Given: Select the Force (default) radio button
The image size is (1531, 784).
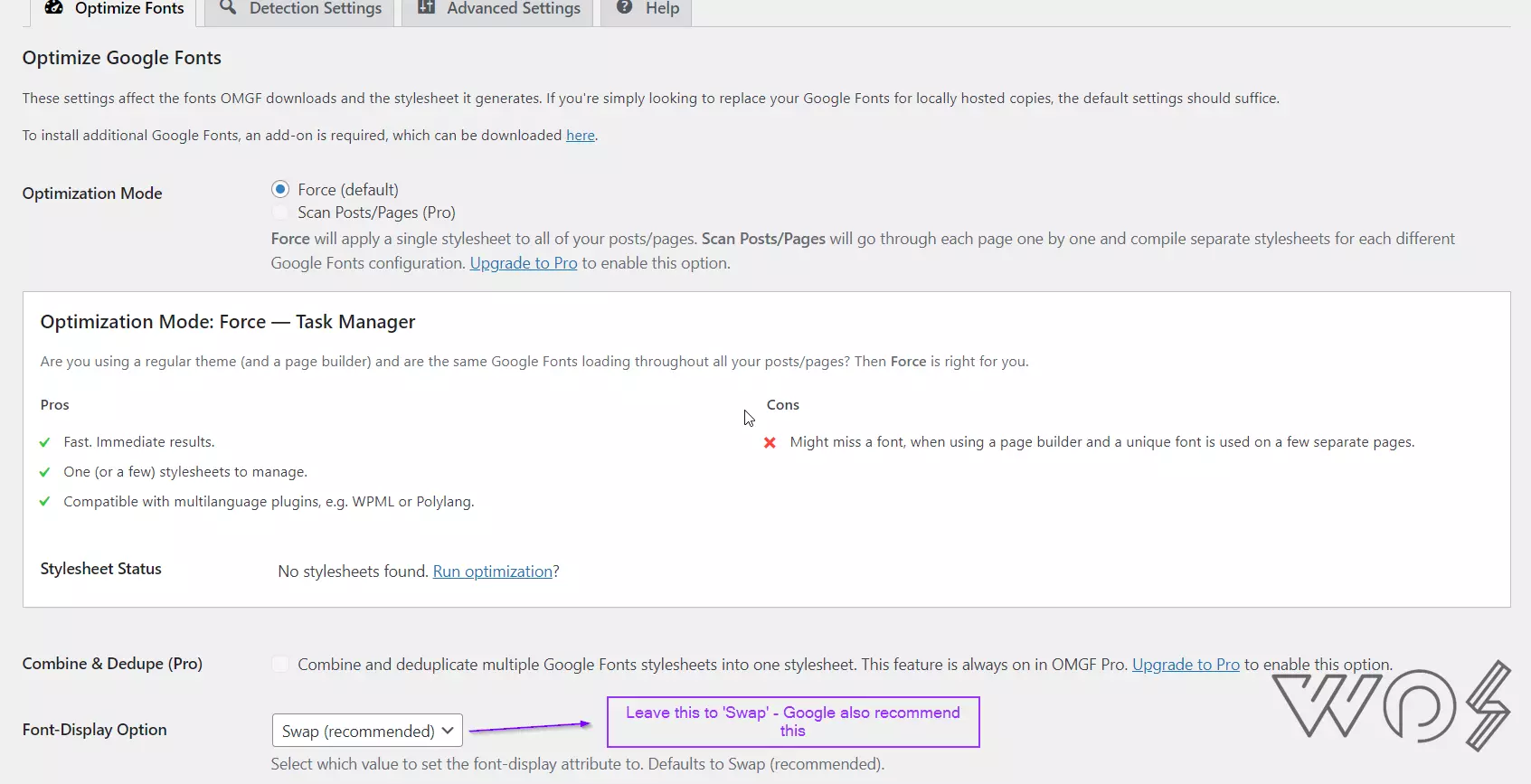Looking at the screenshot, I should 280,189.
